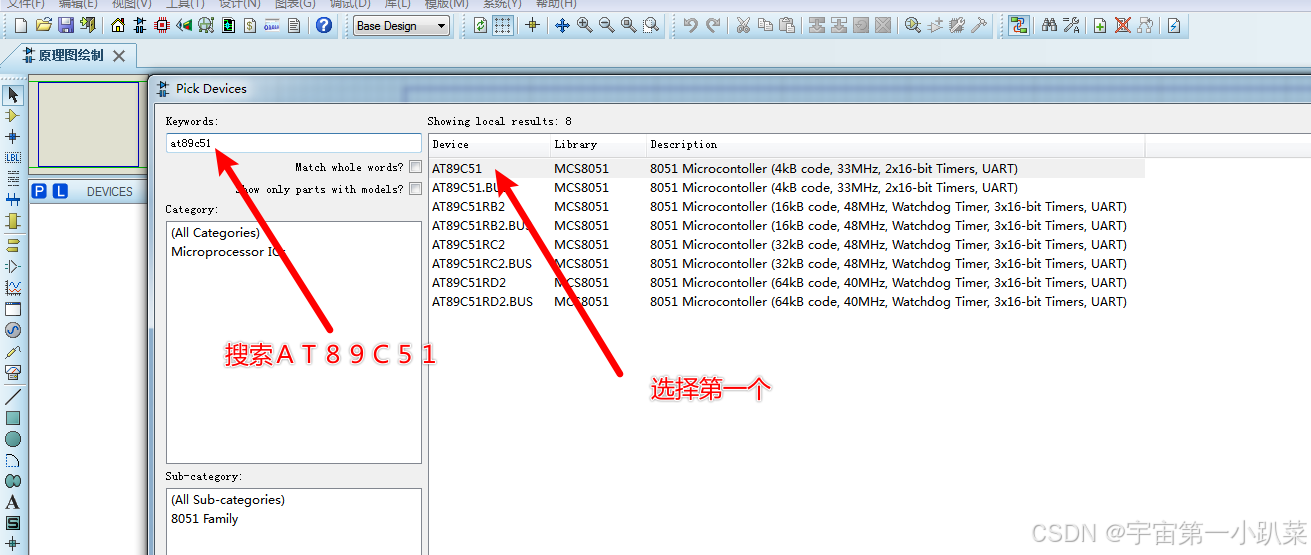This screenshot has width=1311, height=555.
Task: Pick the AT89C51RB2 device row
Action: 787,207
